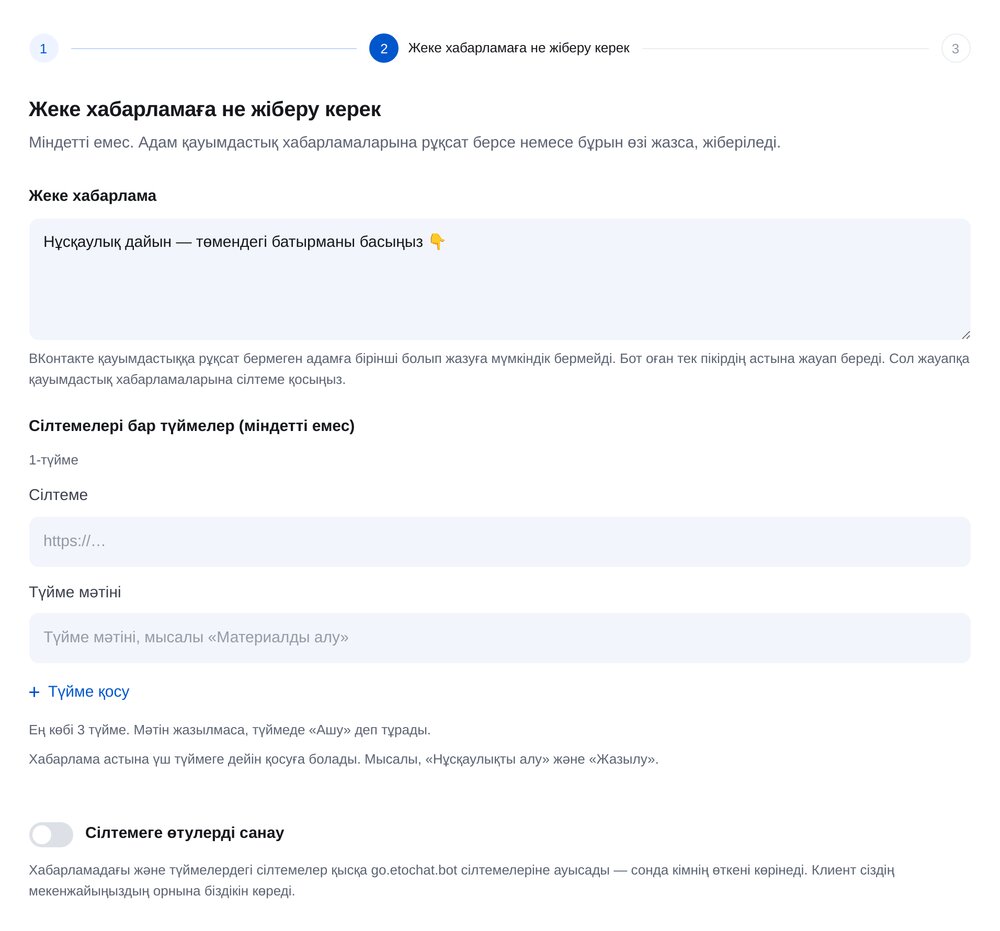Click the textarea resize grip icon

click(x=965, y=334)
